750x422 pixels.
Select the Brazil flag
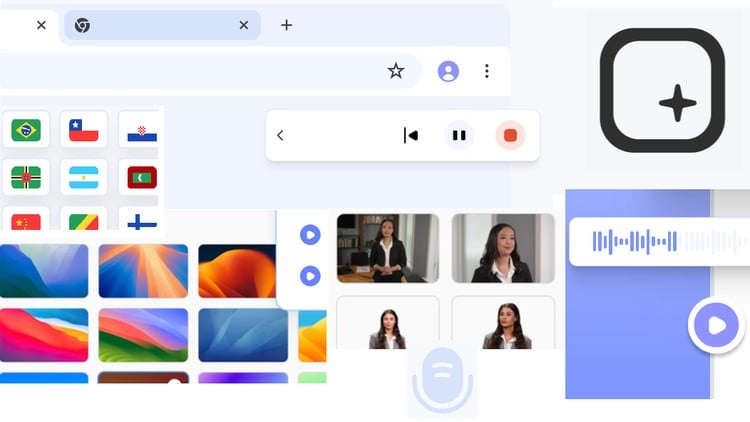[x=26, y=129]
